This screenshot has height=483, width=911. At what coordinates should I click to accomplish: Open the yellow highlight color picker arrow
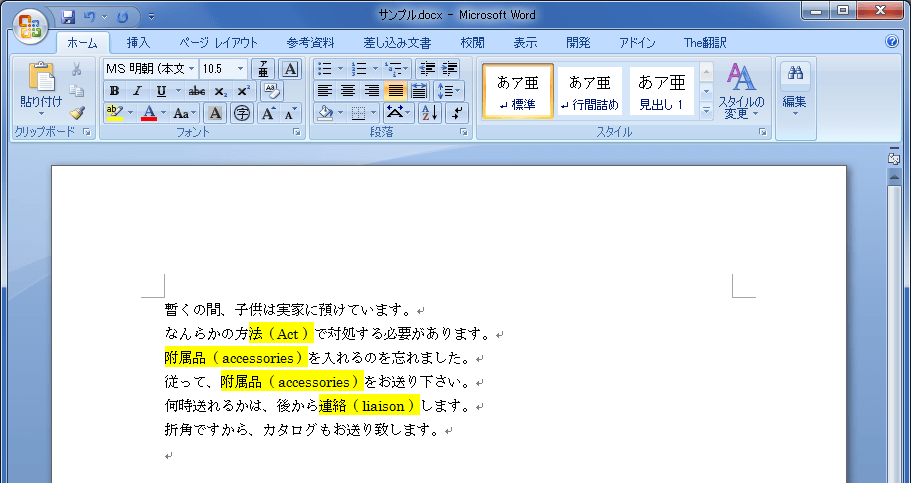coord(130,113)
